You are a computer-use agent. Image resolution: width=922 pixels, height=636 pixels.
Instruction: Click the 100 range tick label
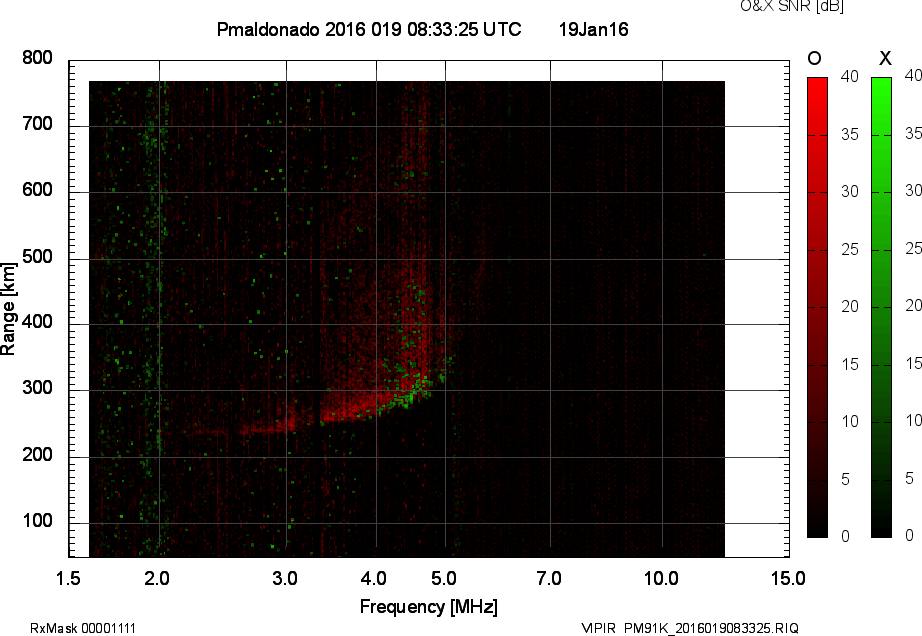(x=38, y=521)
